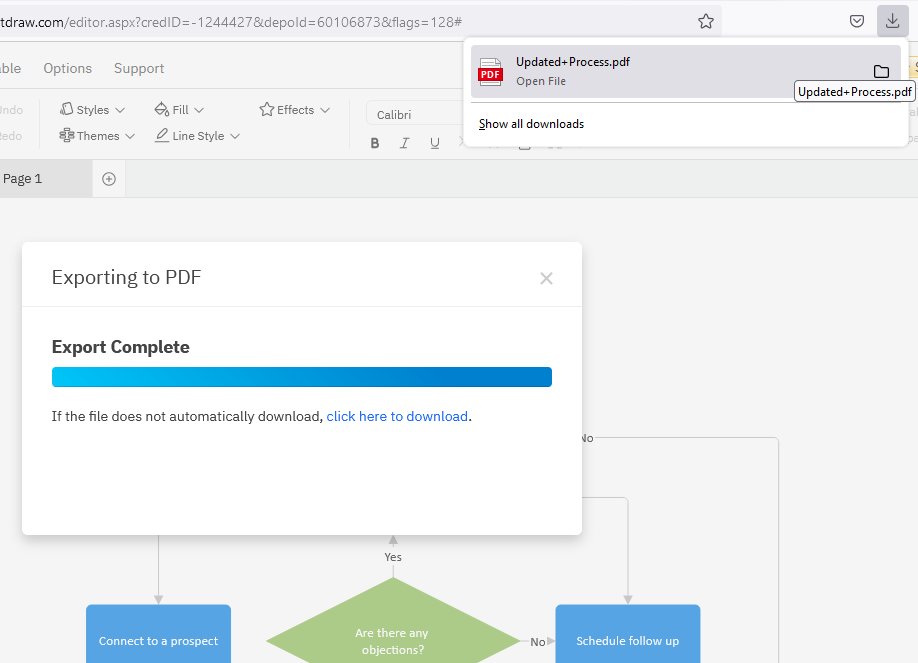
Task: Click Show all downloads
Action: (x=531, y=124)
